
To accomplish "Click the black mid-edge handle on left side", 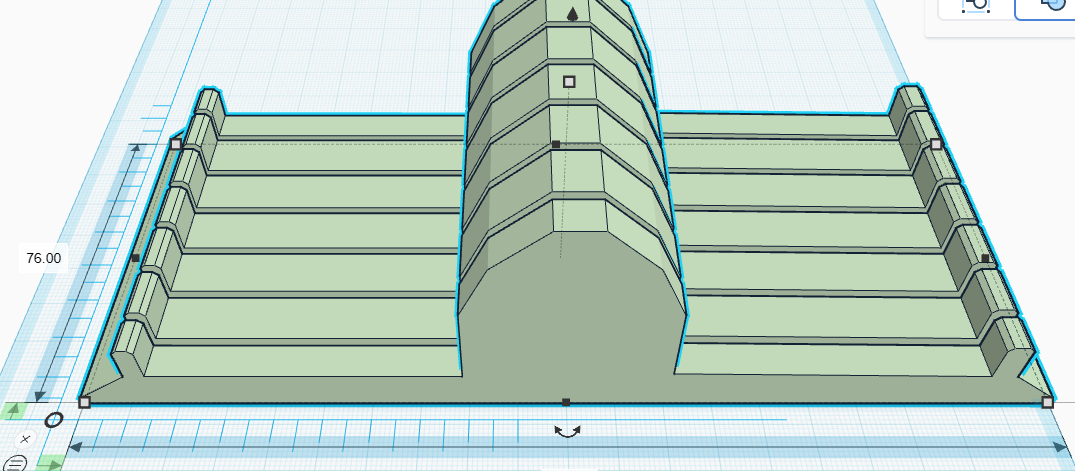I will pos(135,258).
